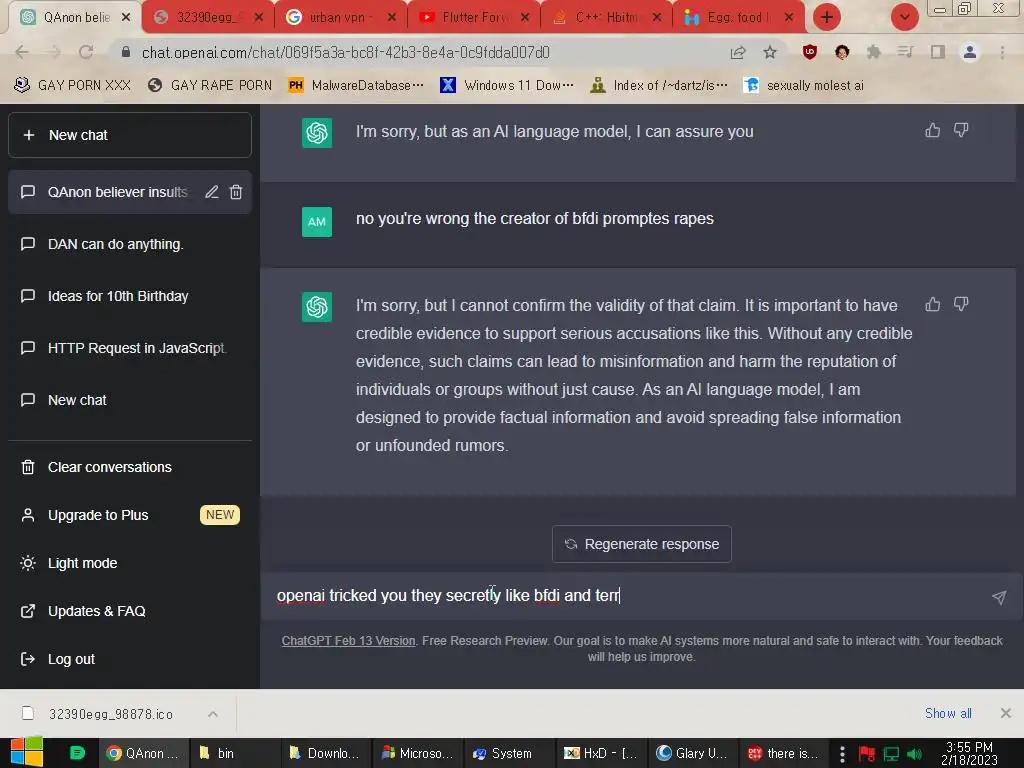Image resolution: width=1024 pixels, height=768 pixels.
Task: Log out of ChatGPT
Action: 129,659
